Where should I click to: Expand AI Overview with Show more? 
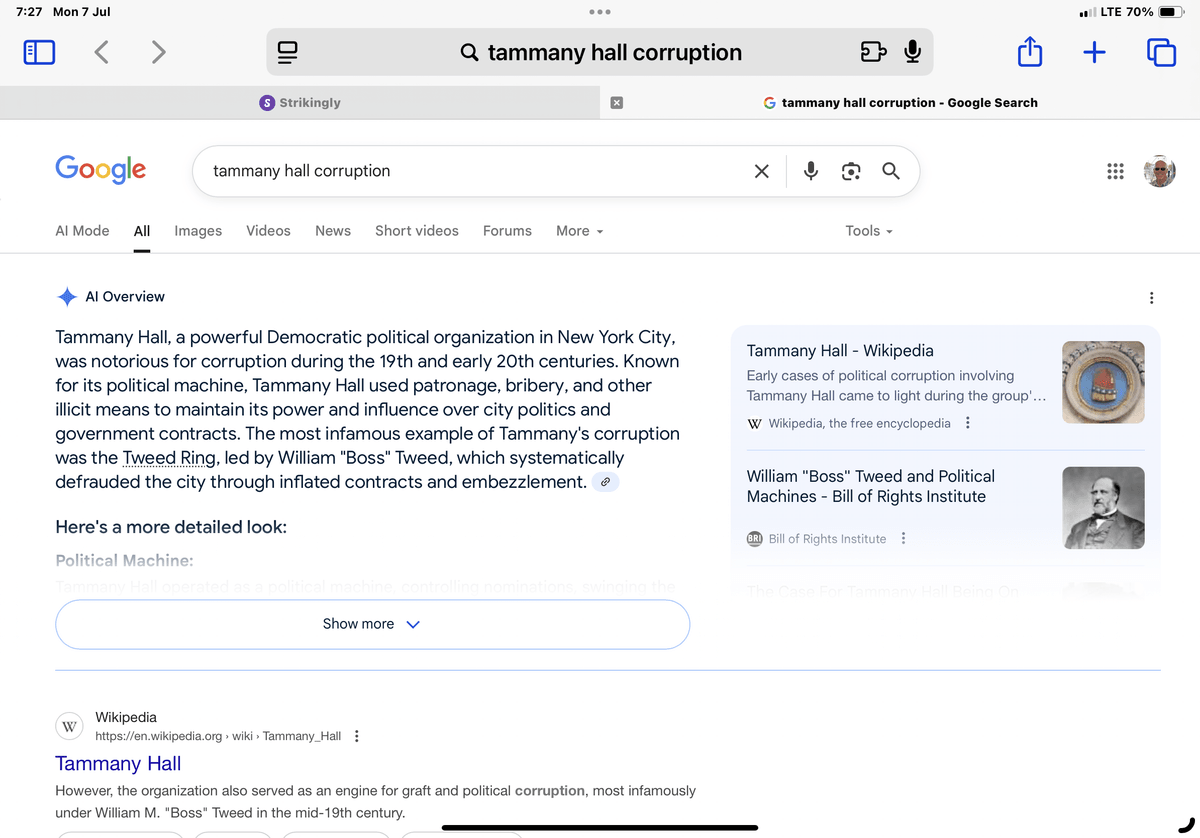point(372,624)
